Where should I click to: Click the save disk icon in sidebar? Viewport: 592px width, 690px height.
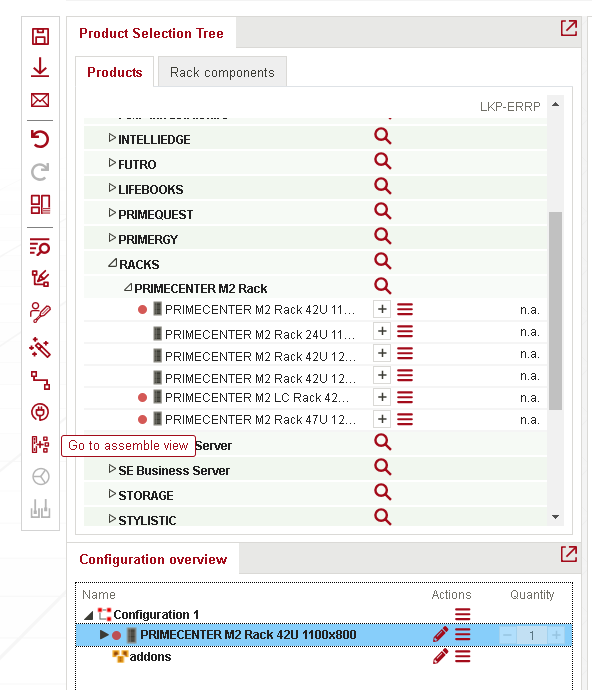[x=40, y=36]
